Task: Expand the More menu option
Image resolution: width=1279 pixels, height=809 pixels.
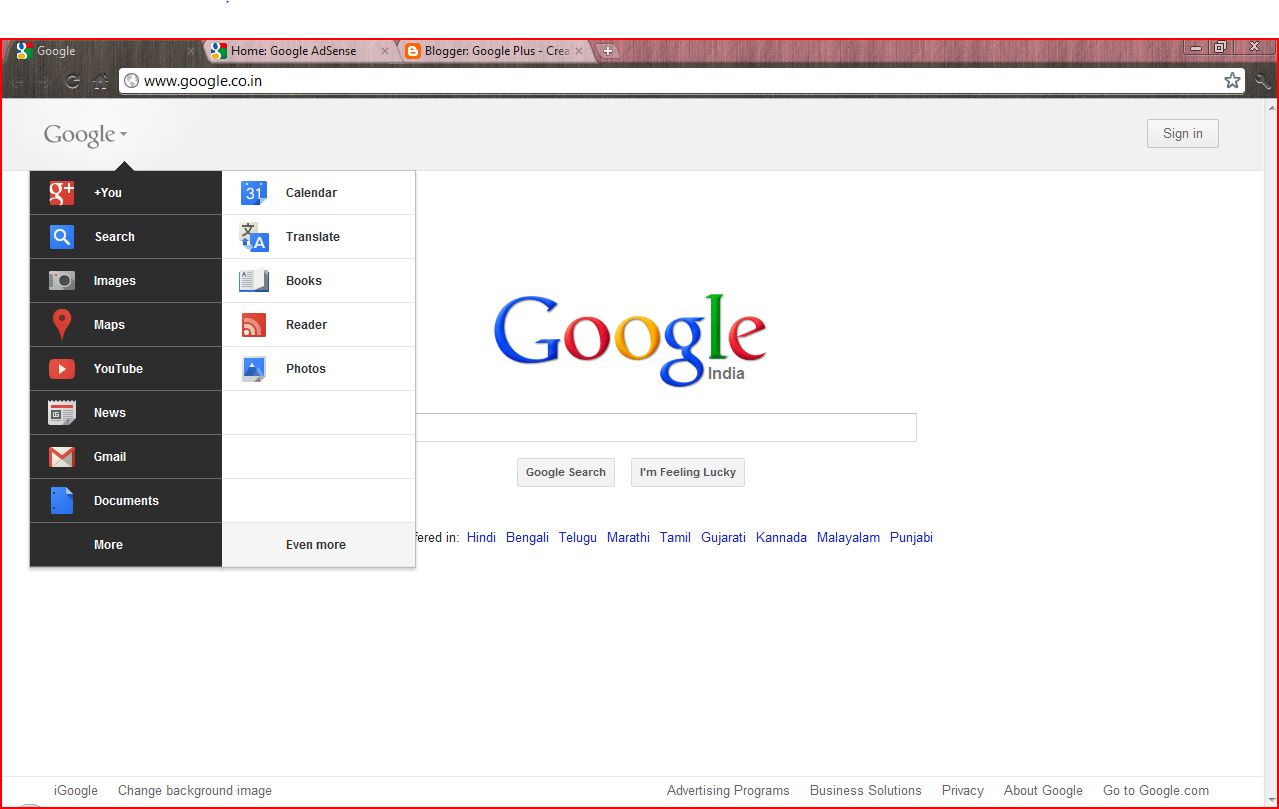Action: click(107, 544)
